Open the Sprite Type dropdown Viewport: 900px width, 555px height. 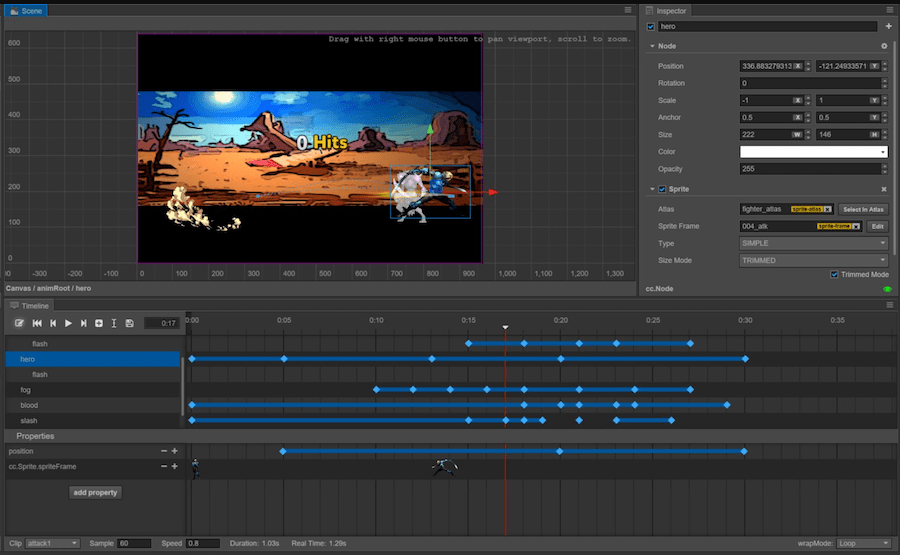pyautogui.click(x=813, y=243)
